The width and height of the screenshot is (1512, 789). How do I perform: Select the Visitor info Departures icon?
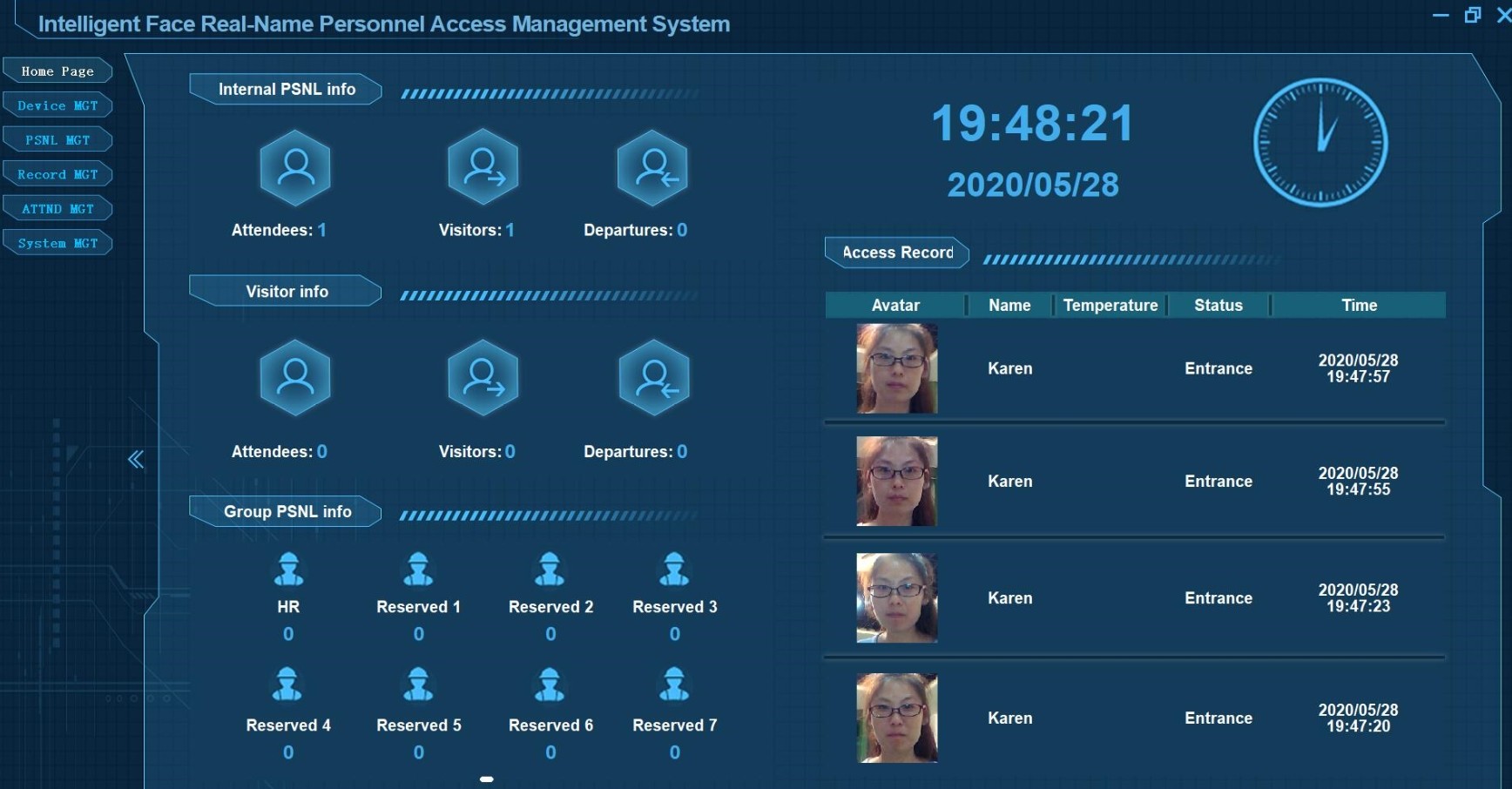point(653,377)
